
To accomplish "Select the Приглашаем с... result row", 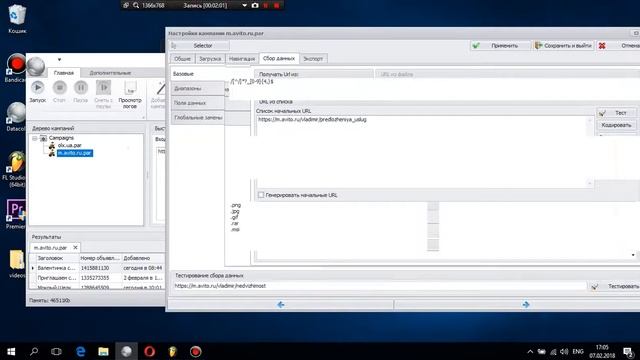I will pyautogui.click(x=97, y=278).
